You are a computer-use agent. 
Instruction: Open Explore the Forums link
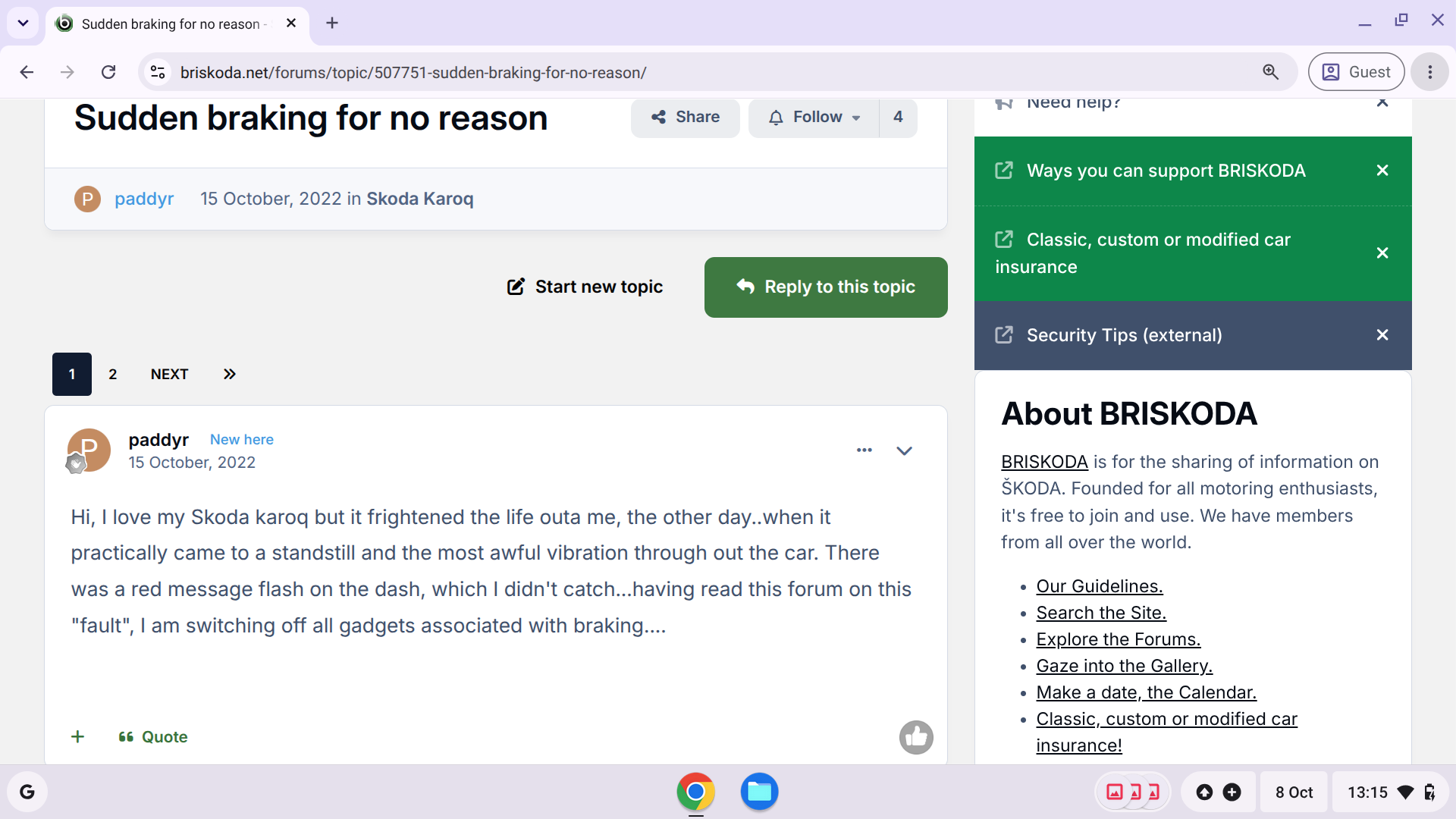(x=1119, y=639)
